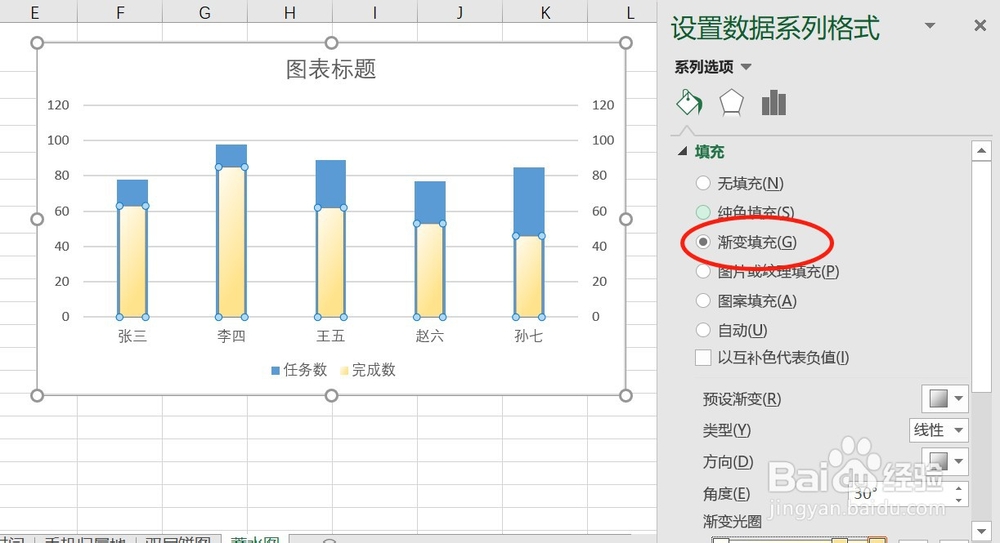The image size is (1000, 543).
Task: Click the 王五 category axis label
Action: pos(331,336)
